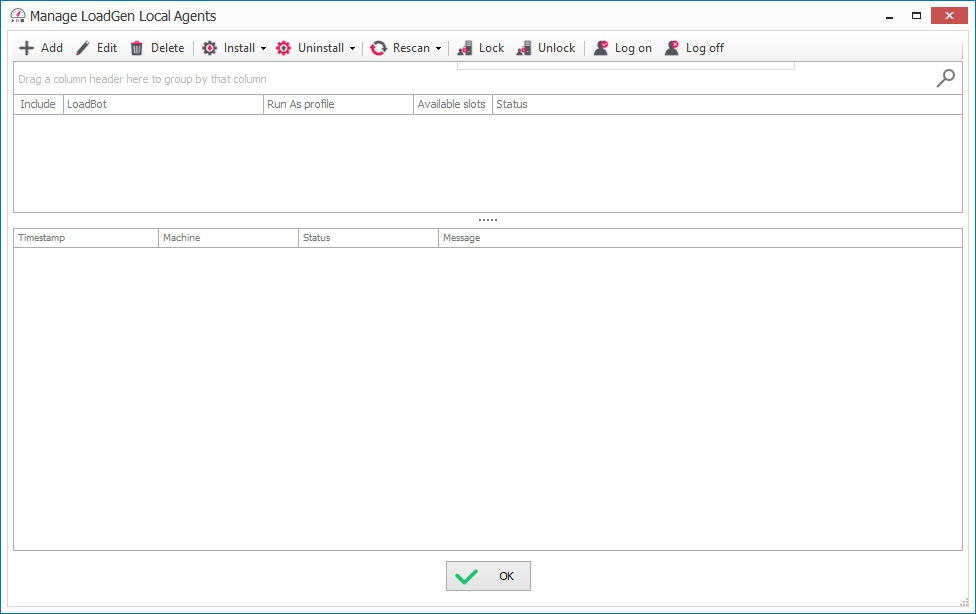Click the Uninstall gear icon
976x614 pixels.
tap(284, 48)
